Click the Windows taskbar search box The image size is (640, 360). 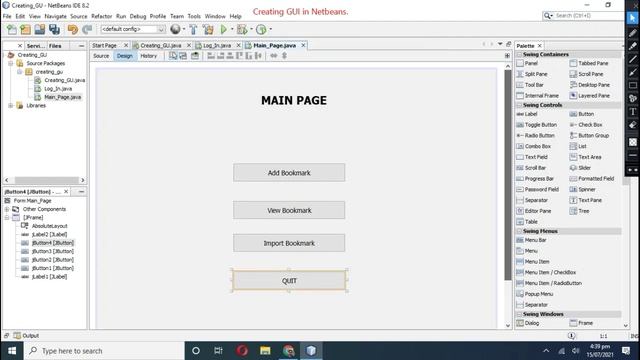(x=104, y=351)
